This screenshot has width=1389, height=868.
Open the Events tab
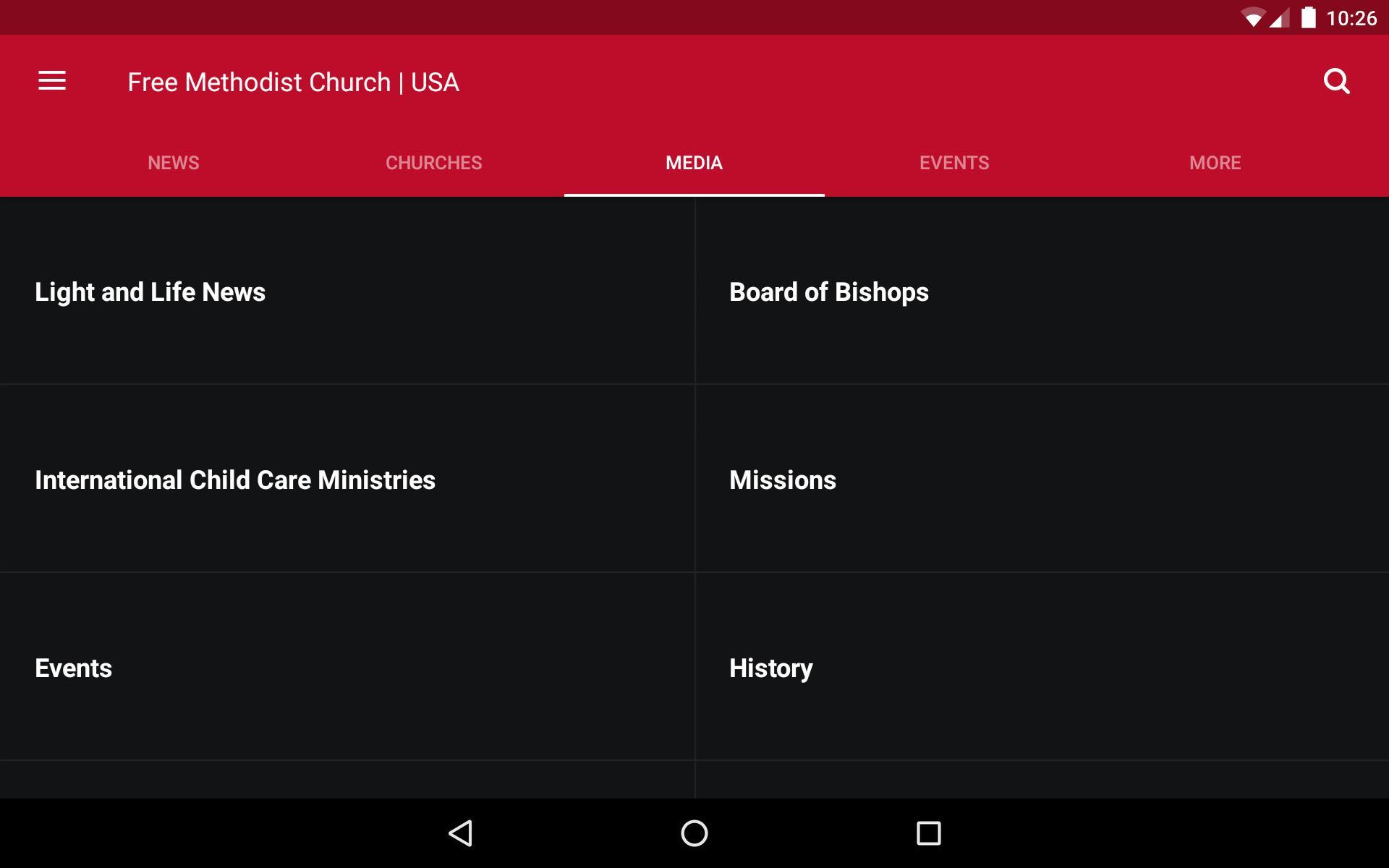955,163
